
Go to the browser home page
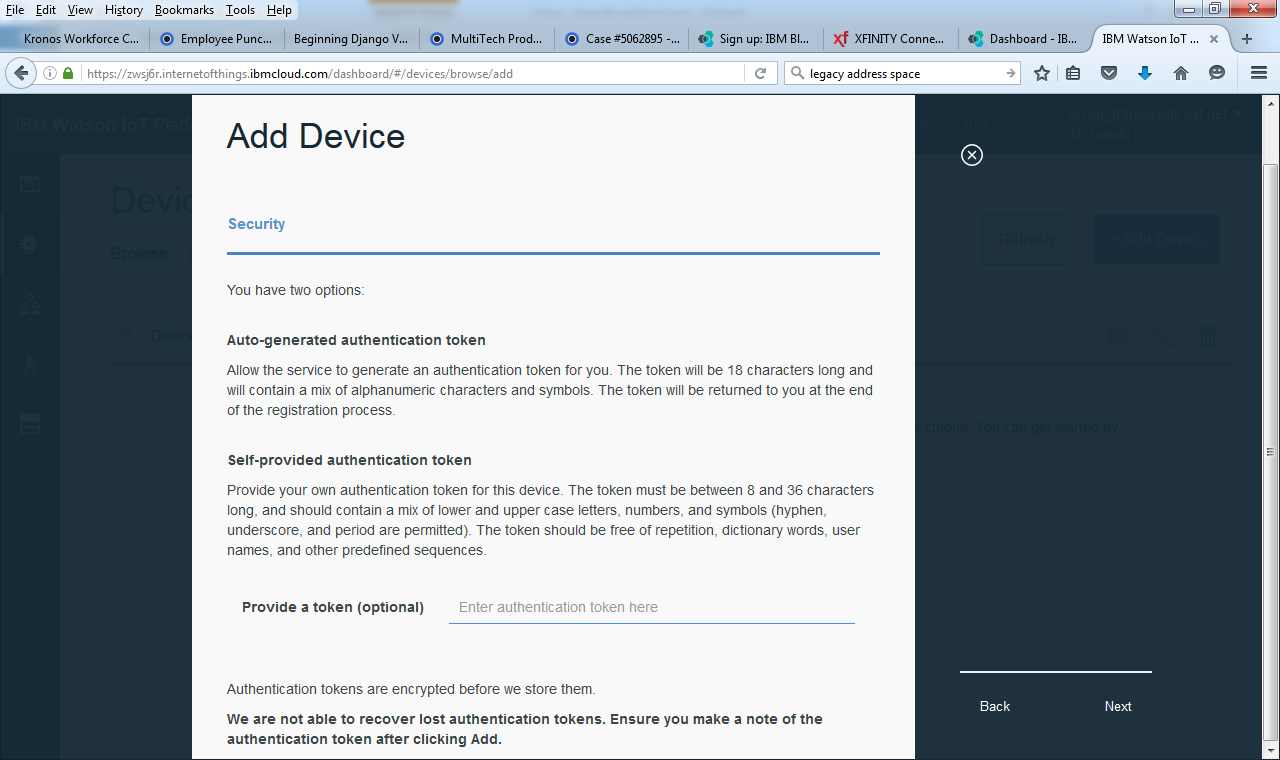[1181, 73]
